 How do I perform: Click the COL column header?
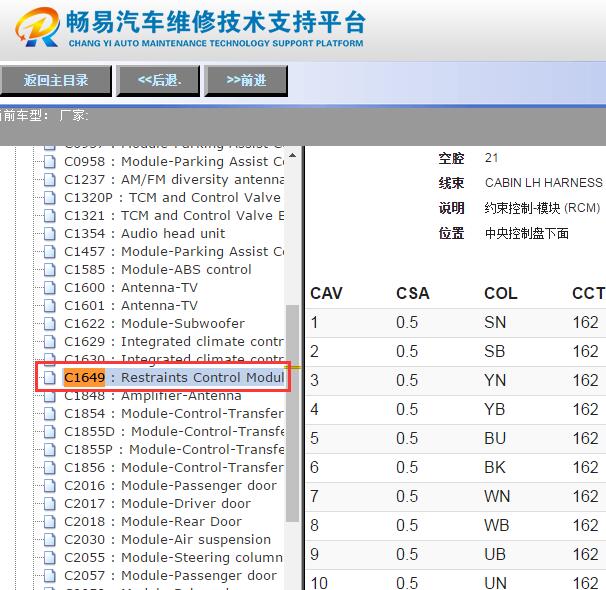click(x=501, y=294)
